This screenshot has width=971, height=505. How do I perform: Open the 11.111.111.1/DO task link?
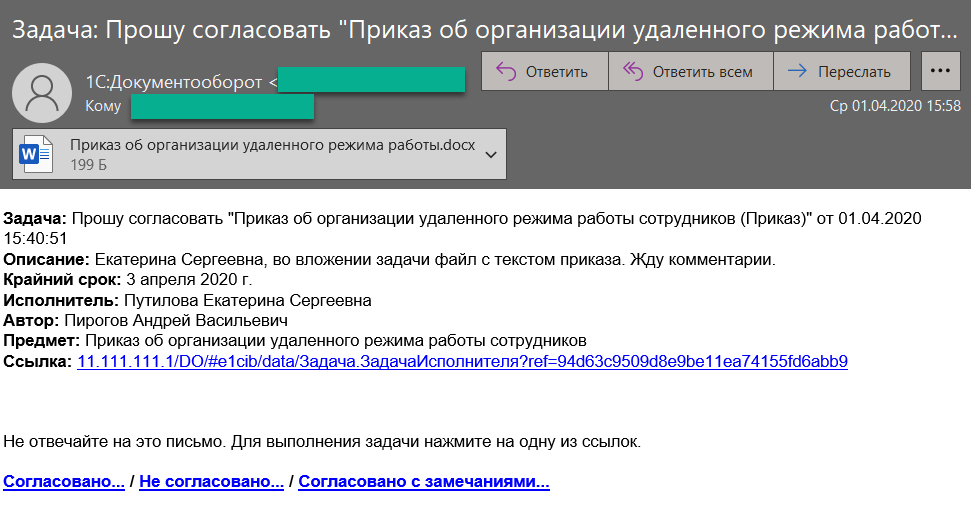click(462, 361)
